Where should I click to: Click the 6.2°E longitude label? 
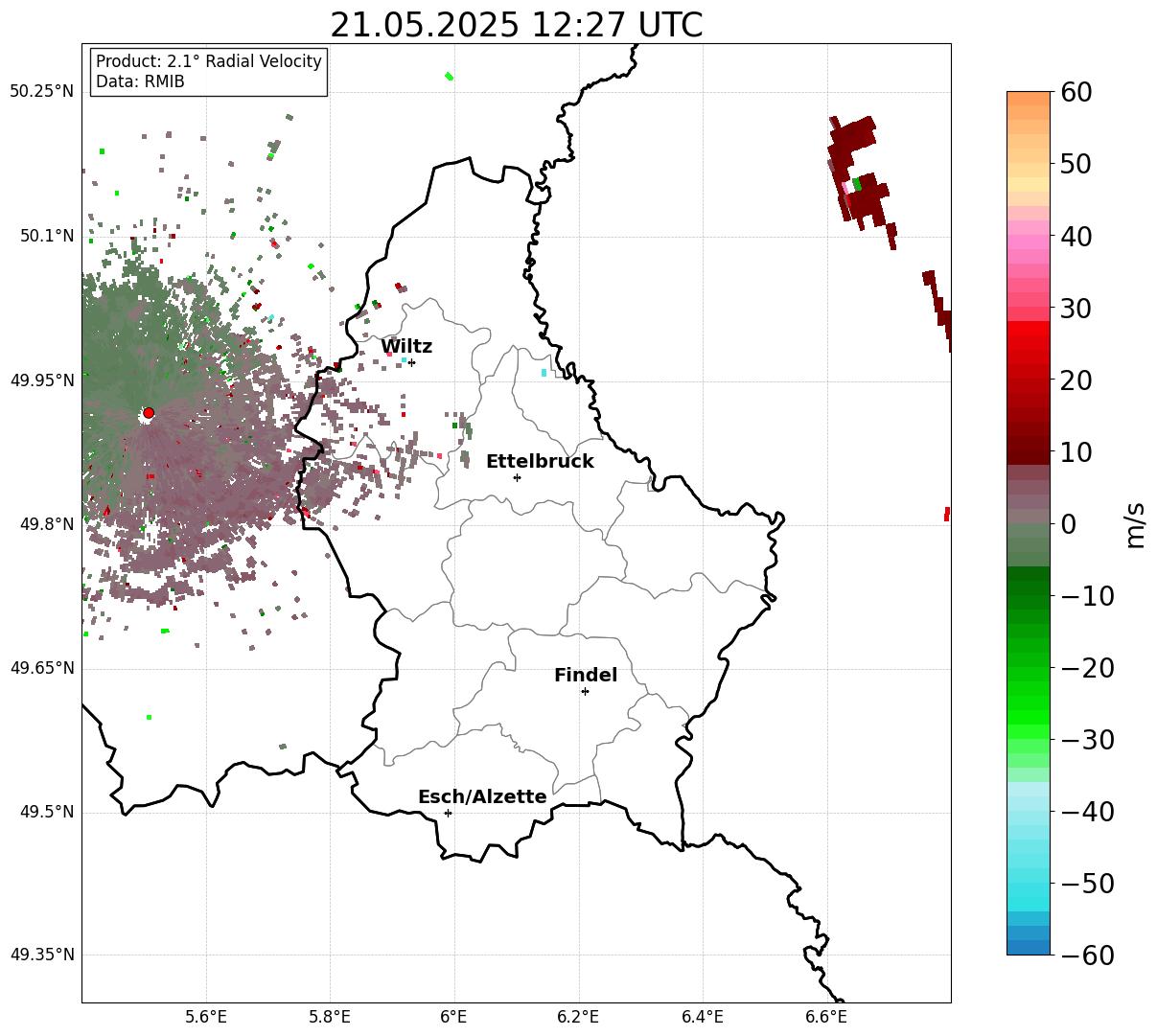[579, 1017]
